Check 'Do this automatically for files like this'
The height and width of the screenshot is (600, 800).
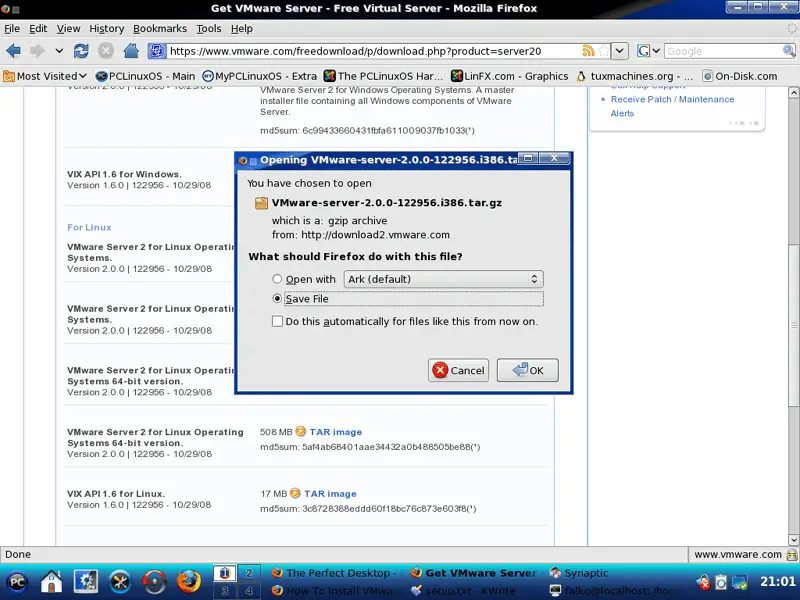(x=278, y=321)
